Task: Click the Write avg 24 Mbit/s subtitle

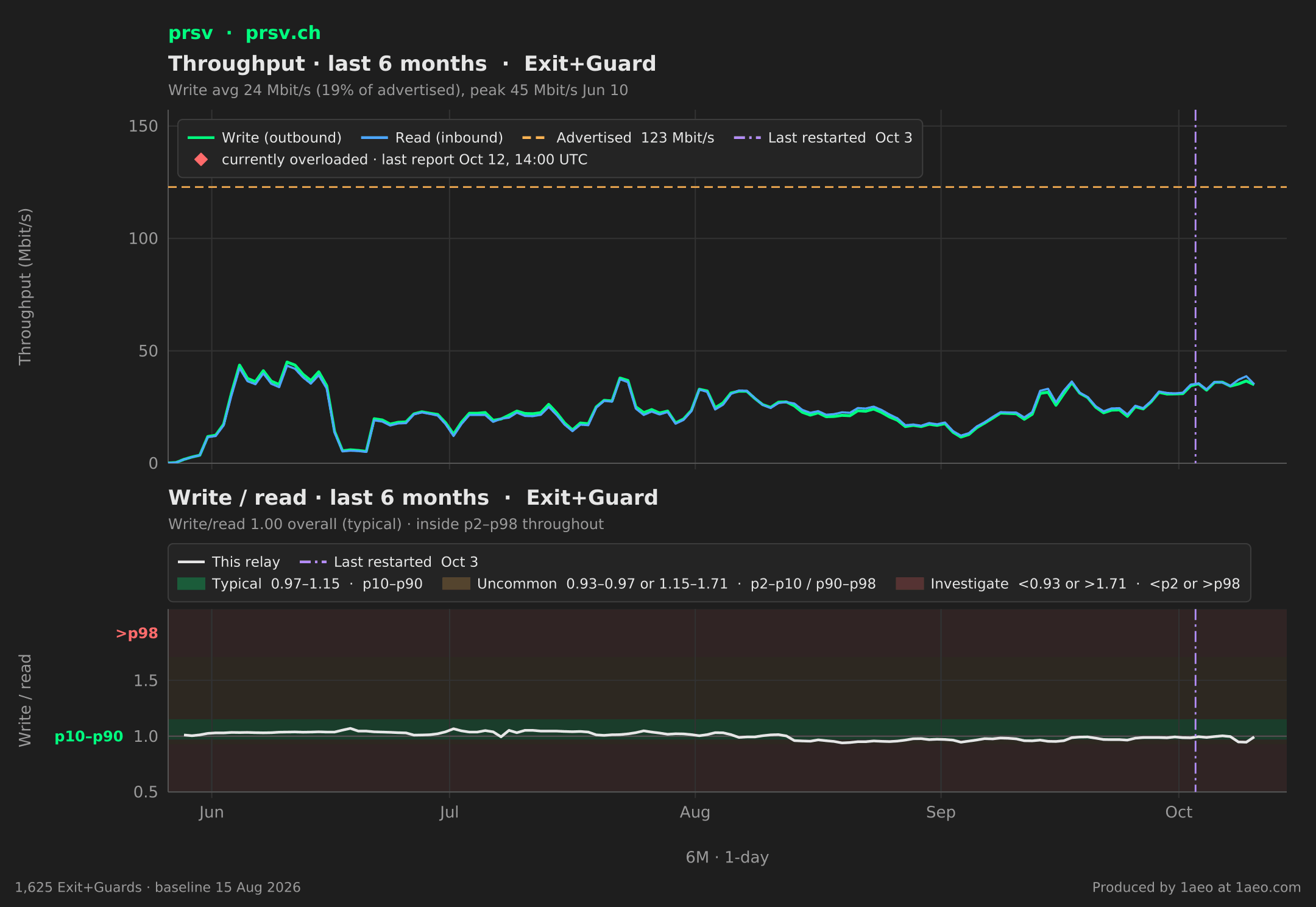Action: click(x=398, y=90)
